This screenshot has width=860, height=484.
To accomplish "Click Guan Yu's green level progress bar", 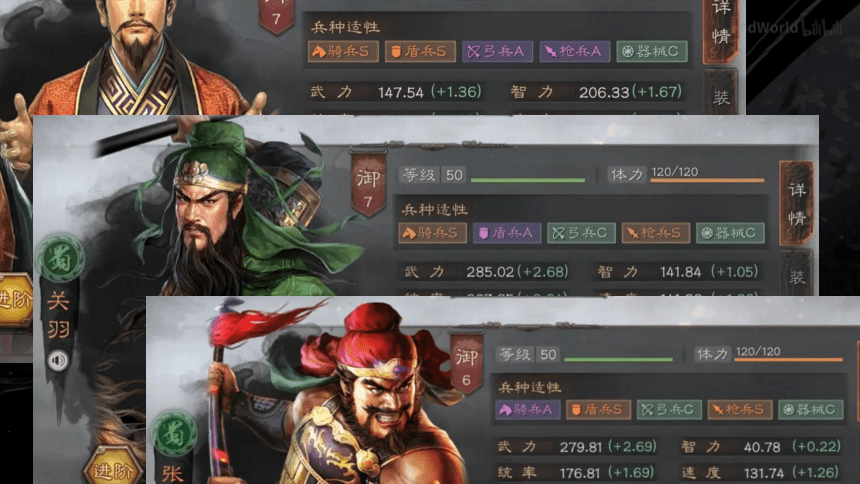I will [x=528, y=180].
